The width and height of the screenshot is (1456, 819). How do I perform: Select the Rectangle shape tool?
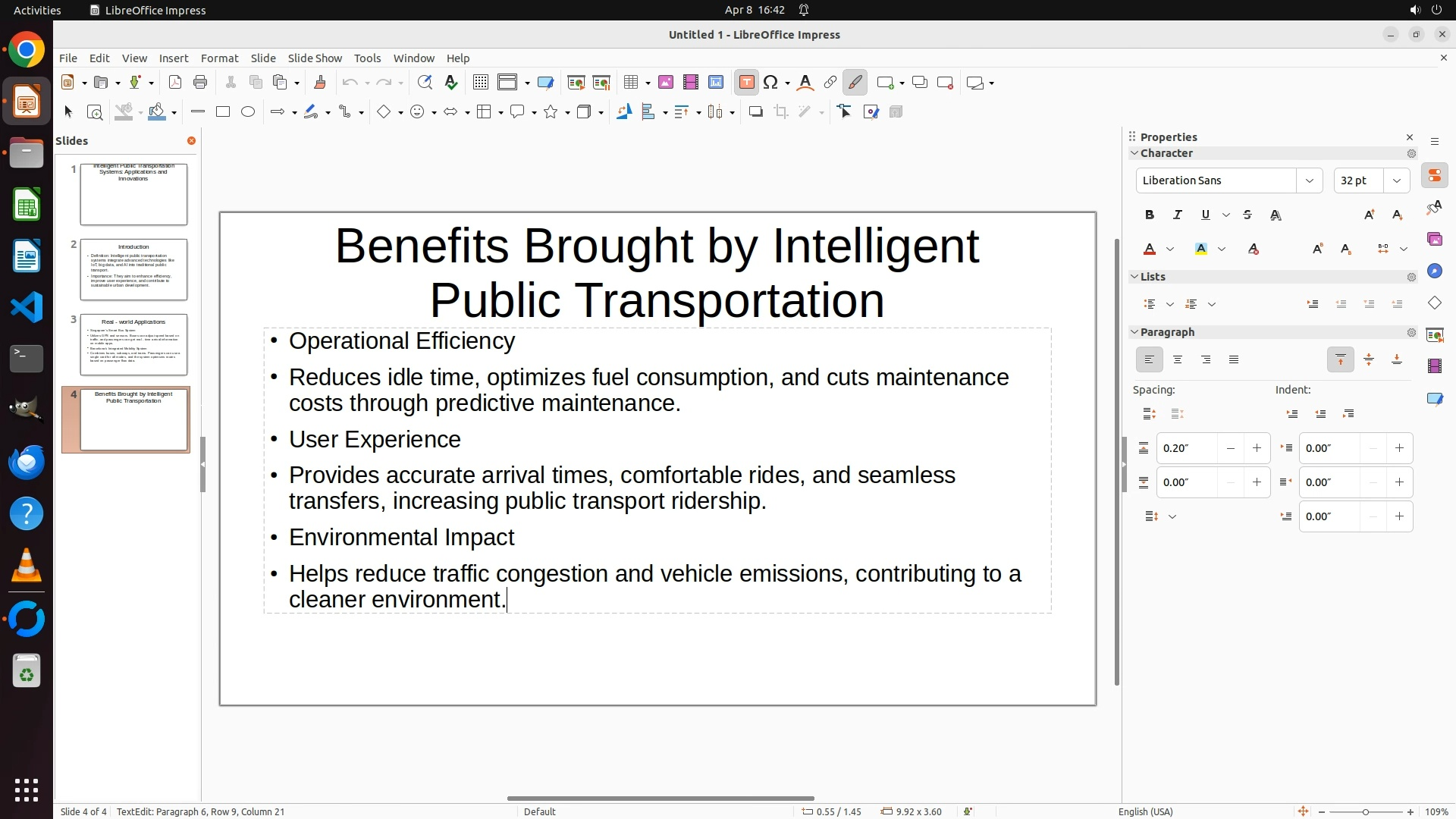click(x=223, y=112)
